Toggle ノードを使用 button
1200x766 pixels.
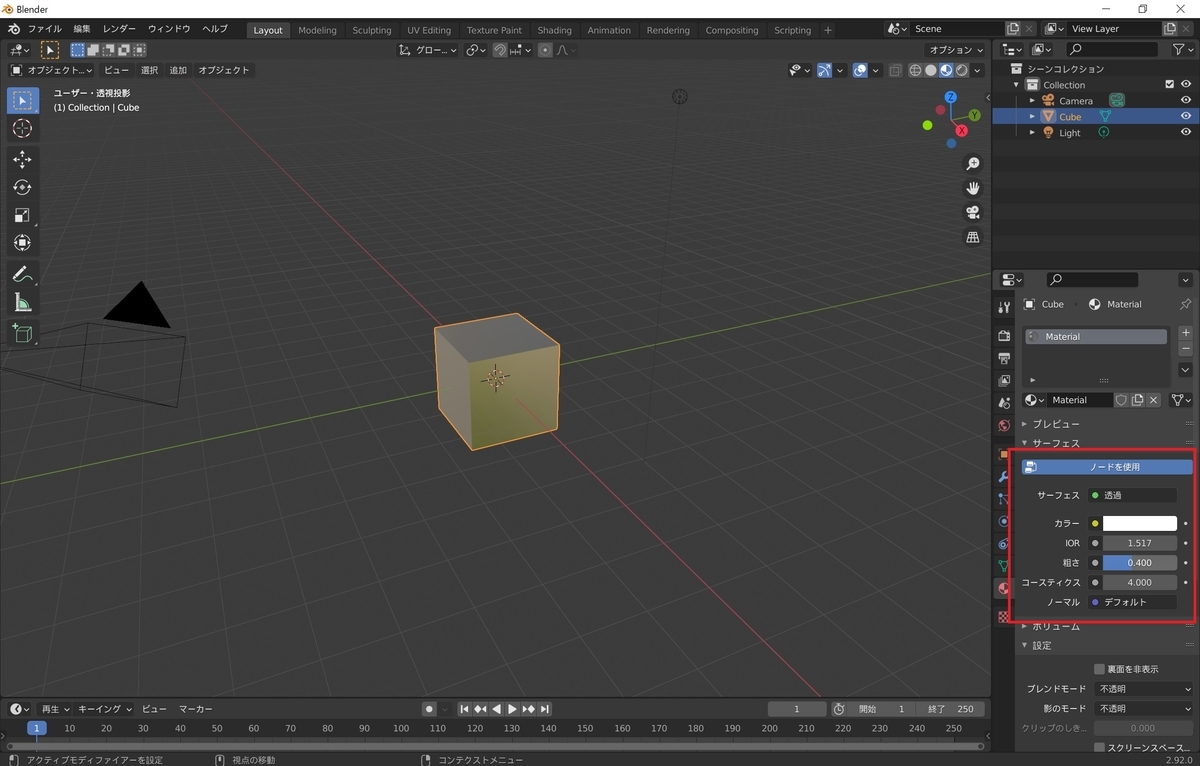pyautogui.click(x=1107, y=467)
